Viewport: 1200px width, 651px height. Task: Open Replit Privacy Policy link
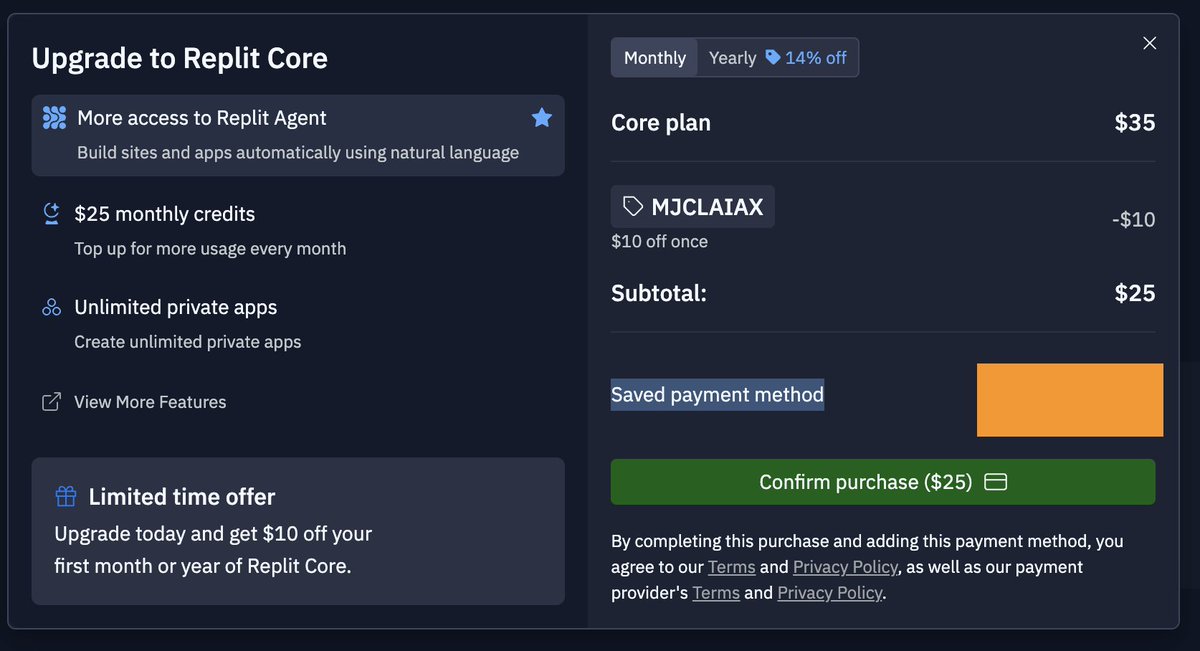point(846,567)
